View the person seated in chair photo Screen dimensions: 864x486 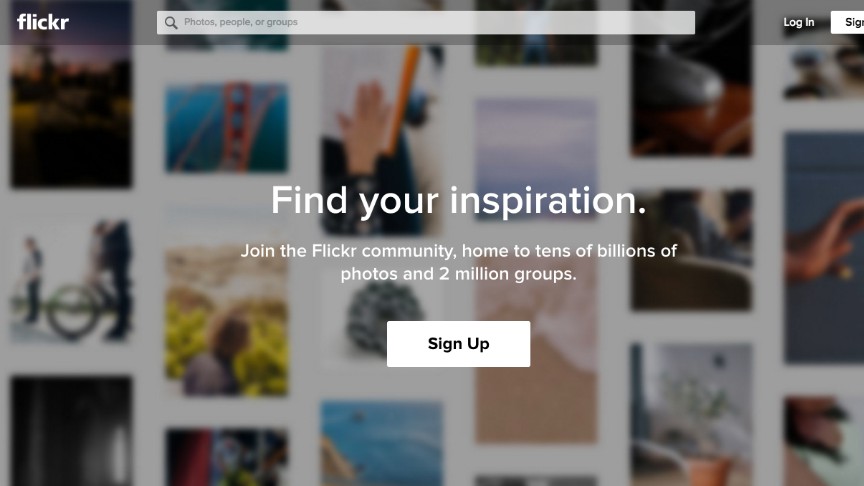[x=691, y=250]
